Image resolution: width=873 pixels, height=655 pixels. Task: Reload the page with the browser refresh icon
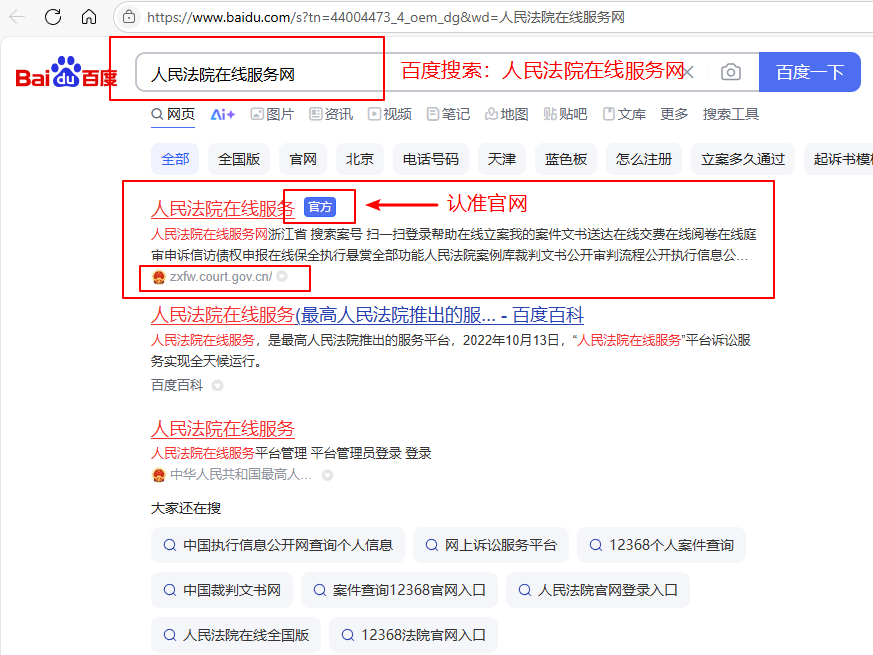point(53,17)
